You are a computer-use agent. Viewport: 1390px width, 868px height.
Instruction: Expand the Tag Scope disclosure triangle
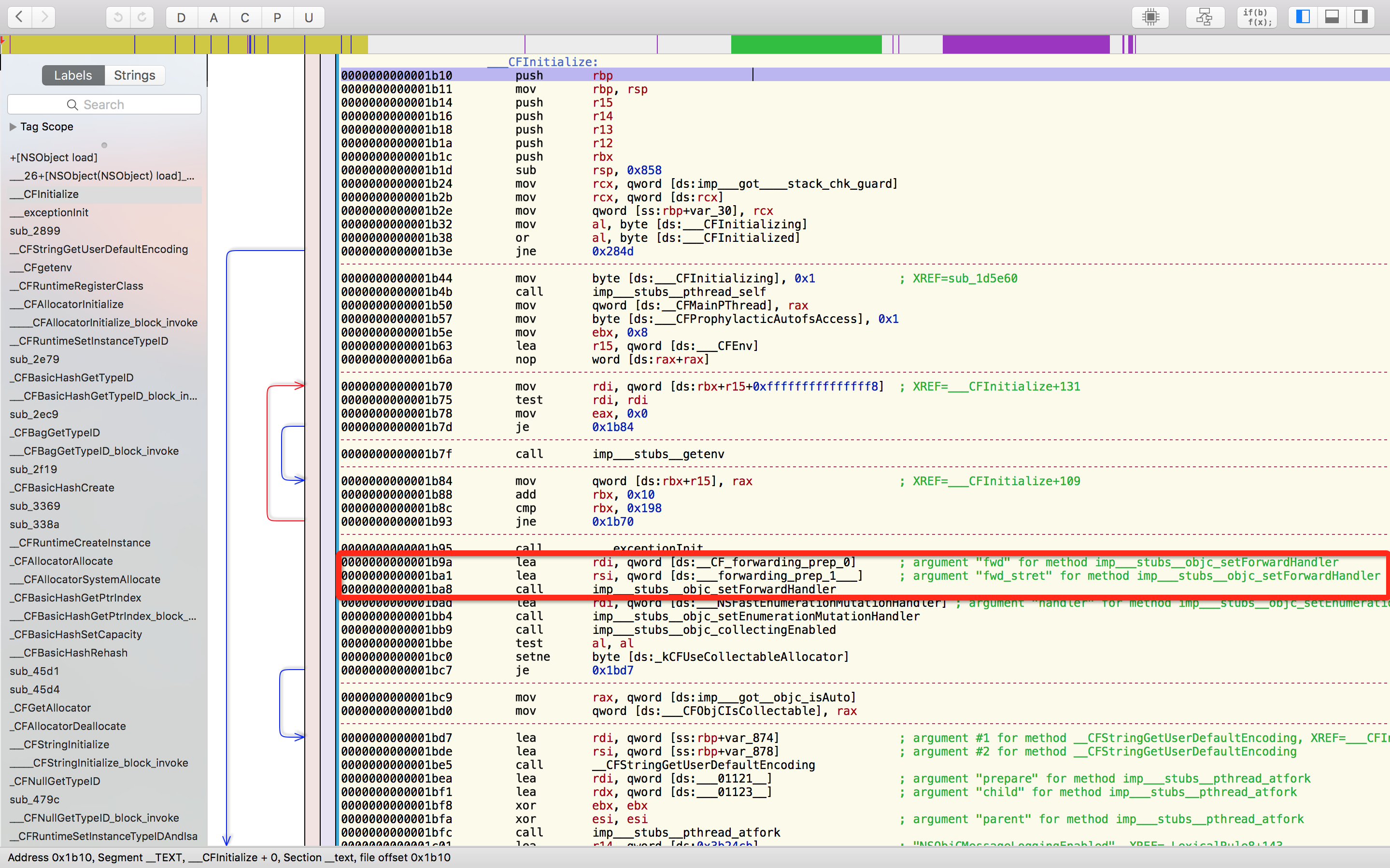13,127
